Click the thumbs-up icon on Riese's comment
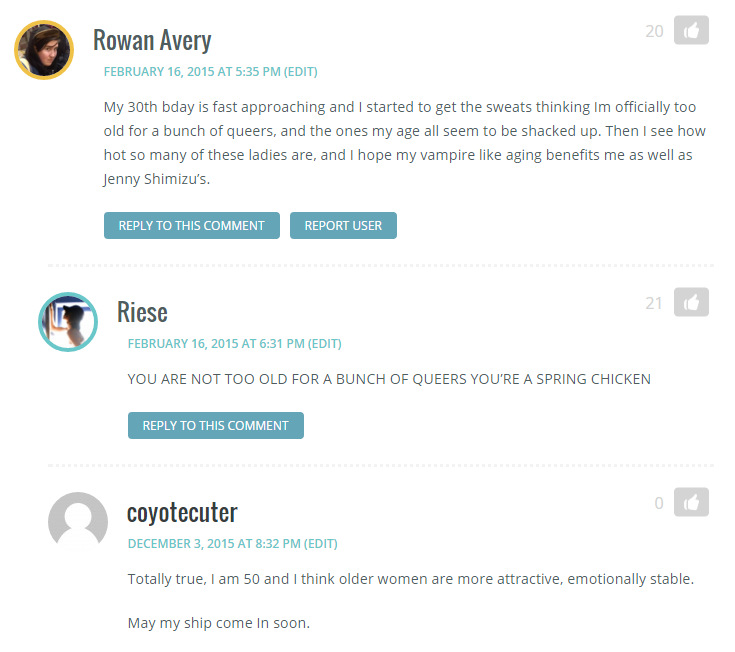The height and width of the screenshot is (652, 735). point(691,302)
